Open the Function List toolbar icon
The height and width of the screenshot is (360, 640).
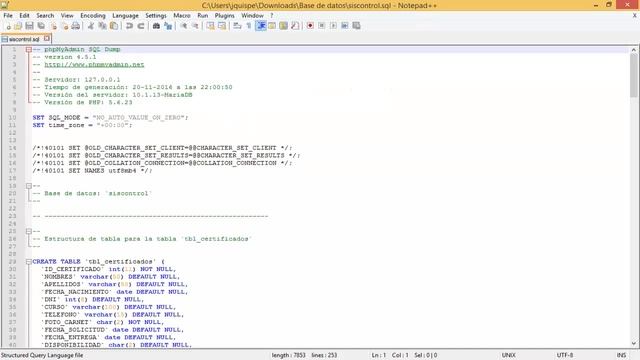(x=295, y=26)
